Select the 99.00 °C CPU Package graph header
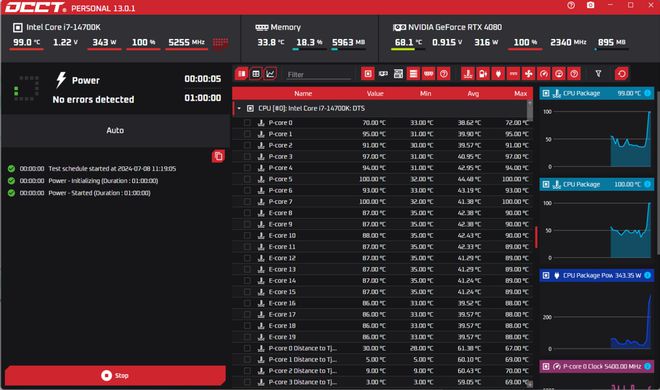This screenshot has height=390, width=660. 596,93
